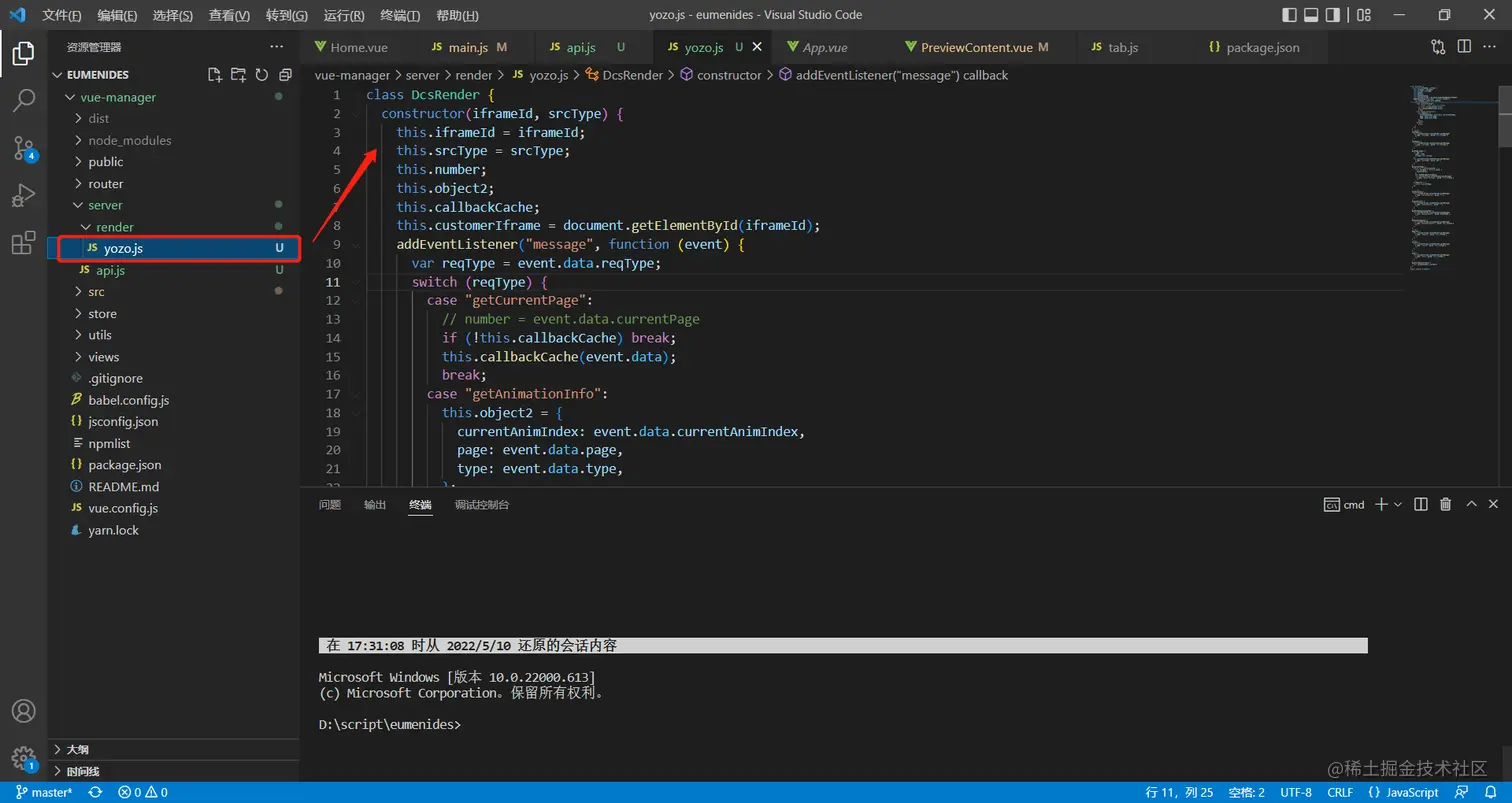Open api.js in the file explorer
Image resolution: width=1512 pixels, height=803 pixels.
pyautogui.click(x=110, y=270)
